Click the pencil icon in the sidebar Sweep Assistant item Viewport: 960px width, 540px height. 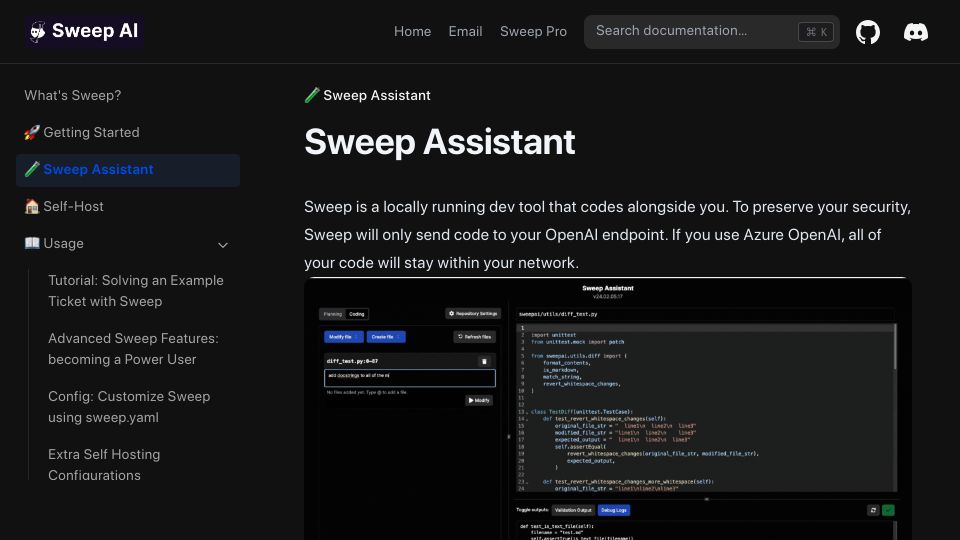(32, 170)
